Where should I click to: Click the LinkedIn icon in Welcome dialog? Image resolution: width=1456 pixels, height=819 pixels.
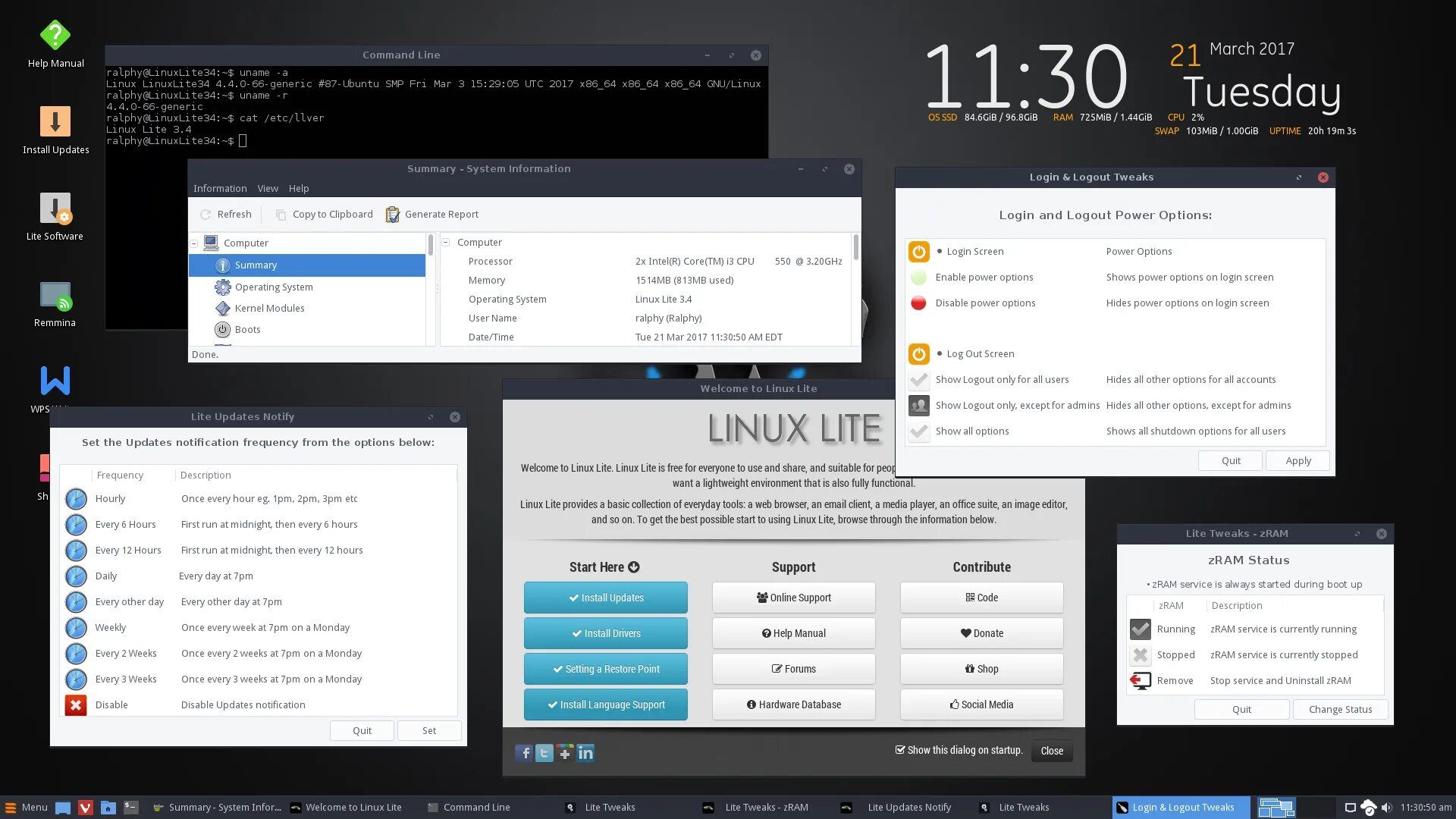pyautogui.click(x=585, y=753)
